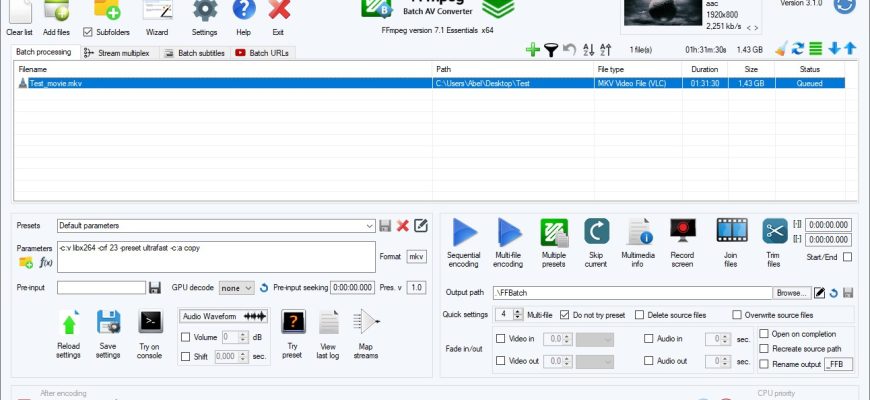Move item up with blue up arrow
870x400 pixels.
[850, 49]
